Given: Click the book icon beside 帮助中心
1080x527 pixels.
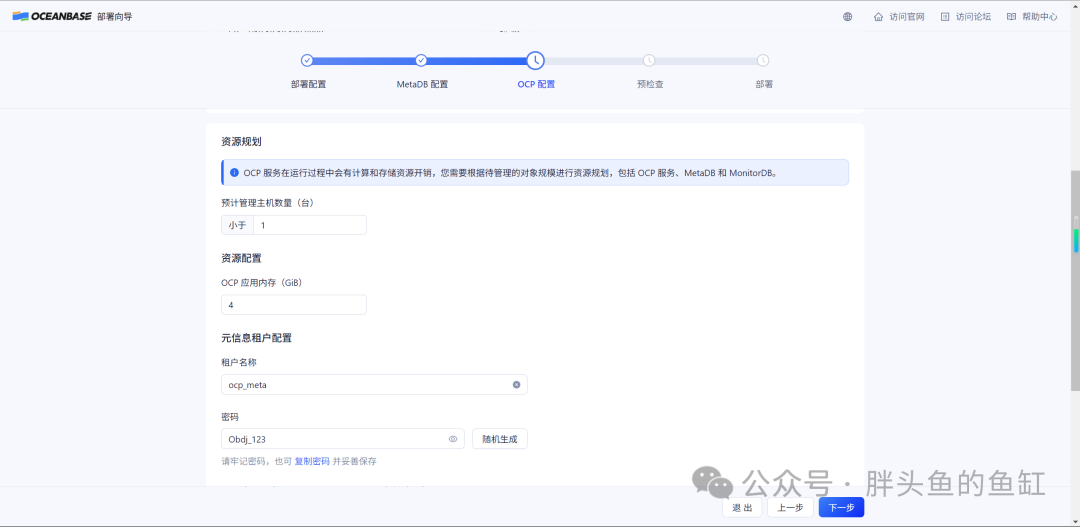Looking at the screenshot, I should (1011, 17).
